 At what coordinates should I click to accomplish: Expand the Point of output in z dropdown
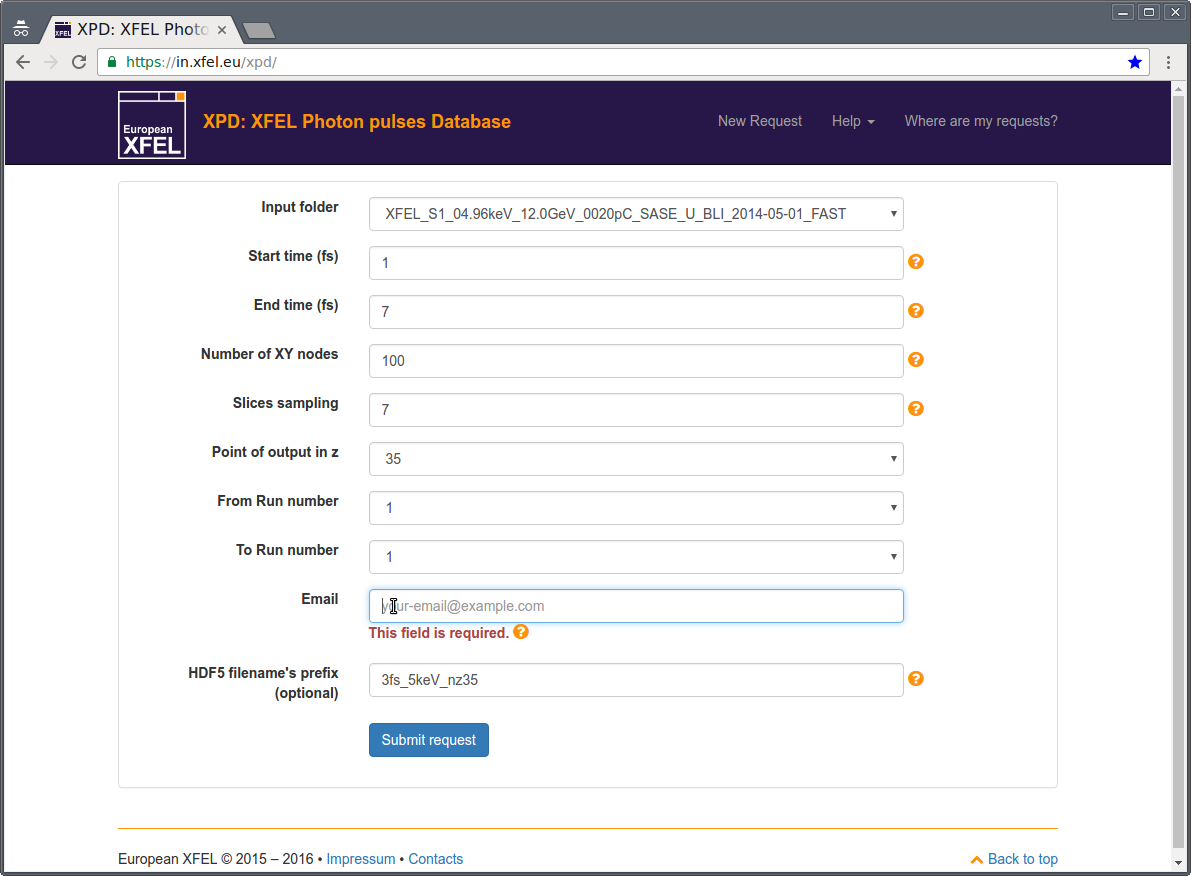[636, 459]
